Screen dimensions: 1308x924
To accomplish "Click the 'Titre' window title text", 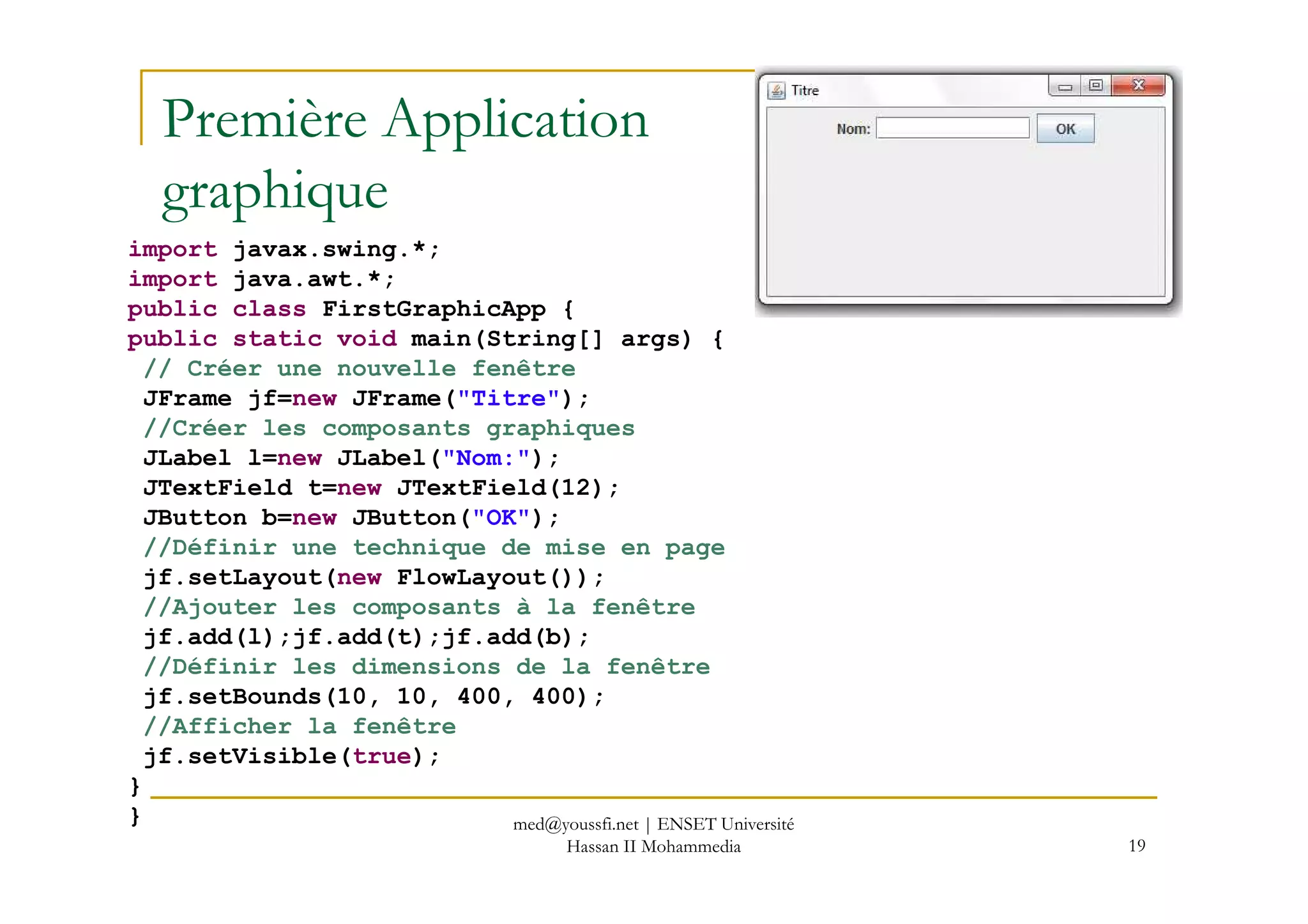I will pos(805,91).
